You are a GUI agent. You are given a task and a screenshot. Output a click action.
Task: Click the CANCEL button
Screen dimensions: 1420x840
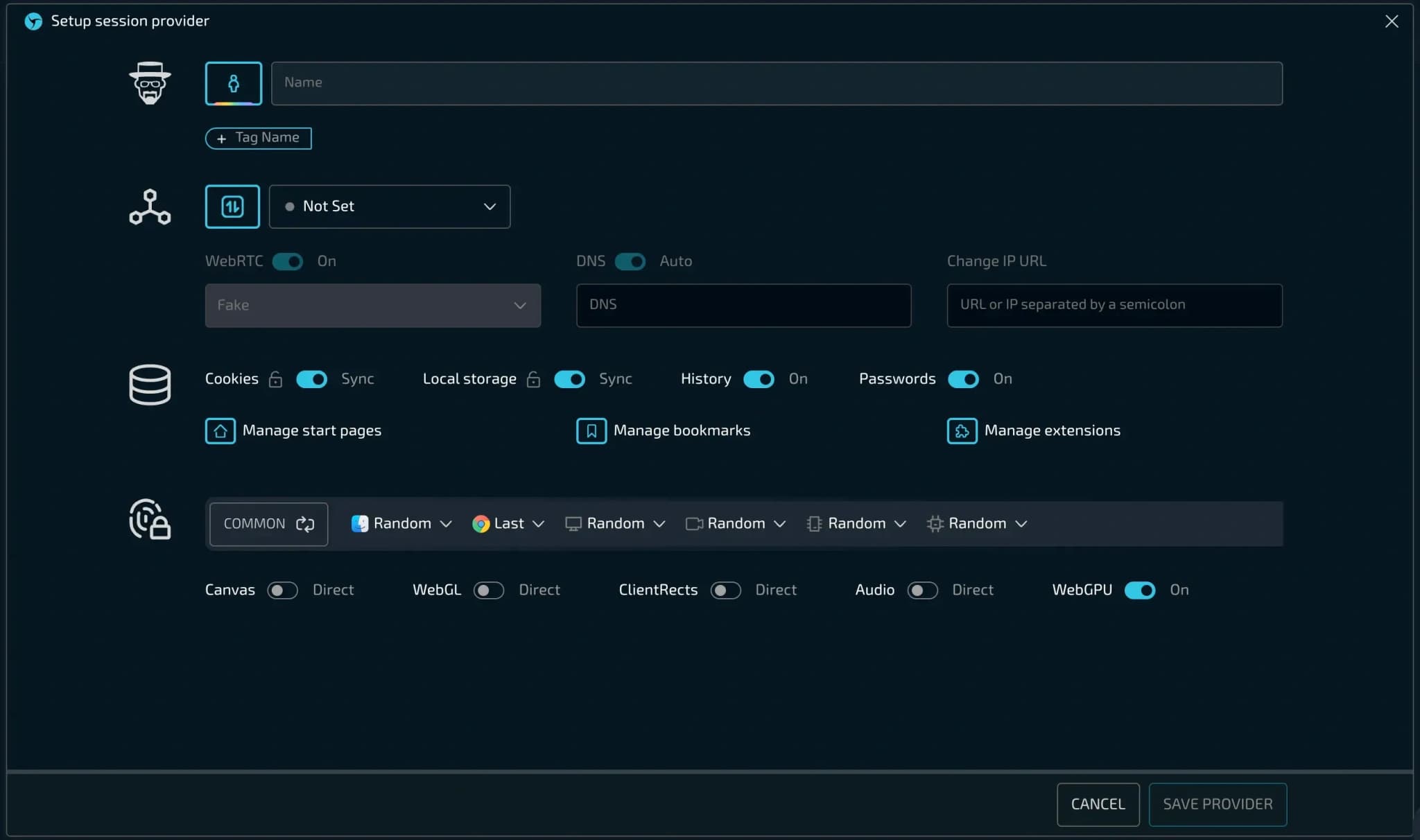click(1098, 804)
